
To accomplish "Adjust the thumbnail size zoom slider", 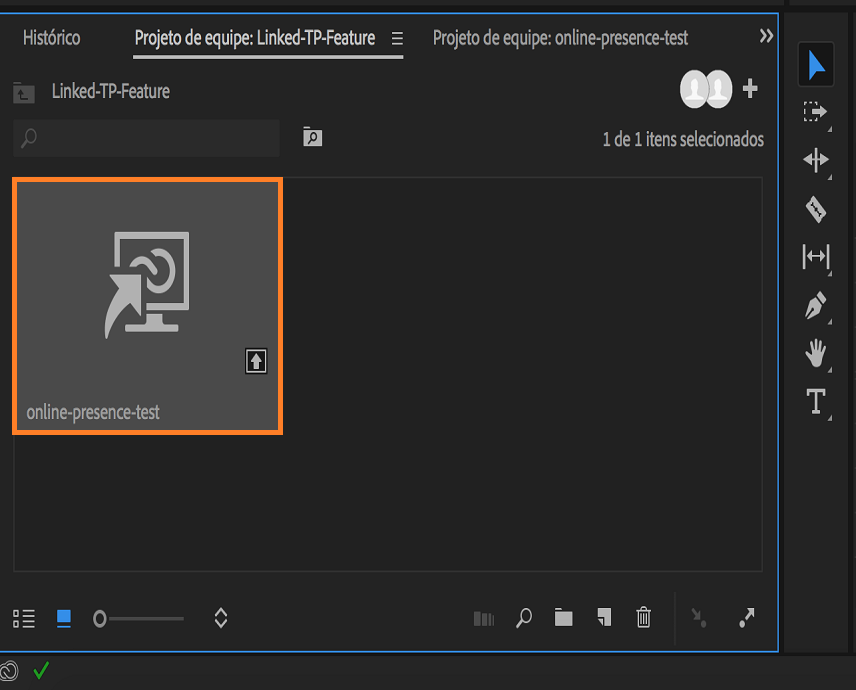I will tap(140, 618).
